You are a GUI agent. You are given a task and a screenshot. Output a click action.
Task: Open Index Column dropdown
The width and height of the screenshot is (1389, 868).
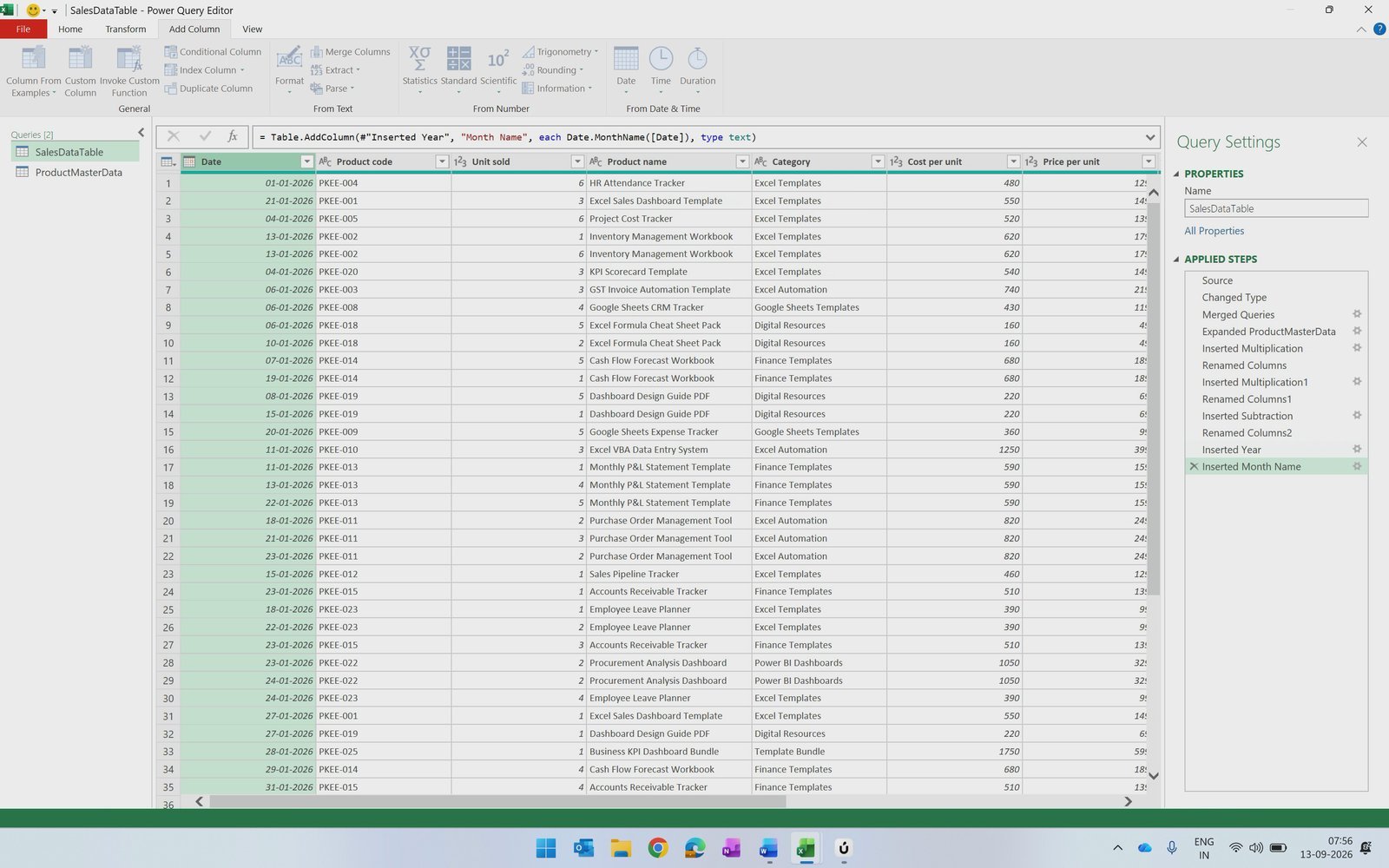205,70
